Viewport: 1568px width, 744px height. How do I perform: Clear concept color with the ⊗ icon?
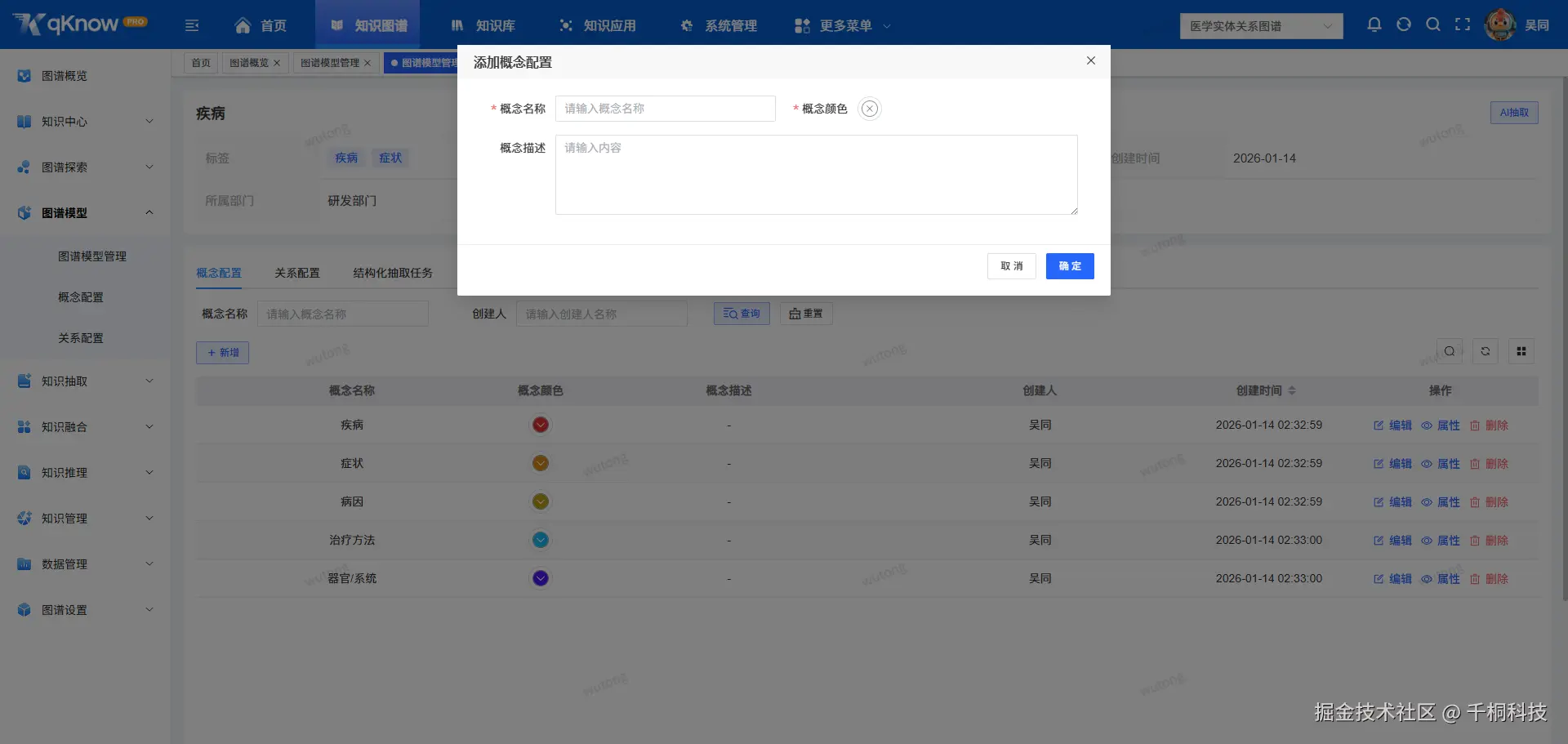(x=870, y=109)
